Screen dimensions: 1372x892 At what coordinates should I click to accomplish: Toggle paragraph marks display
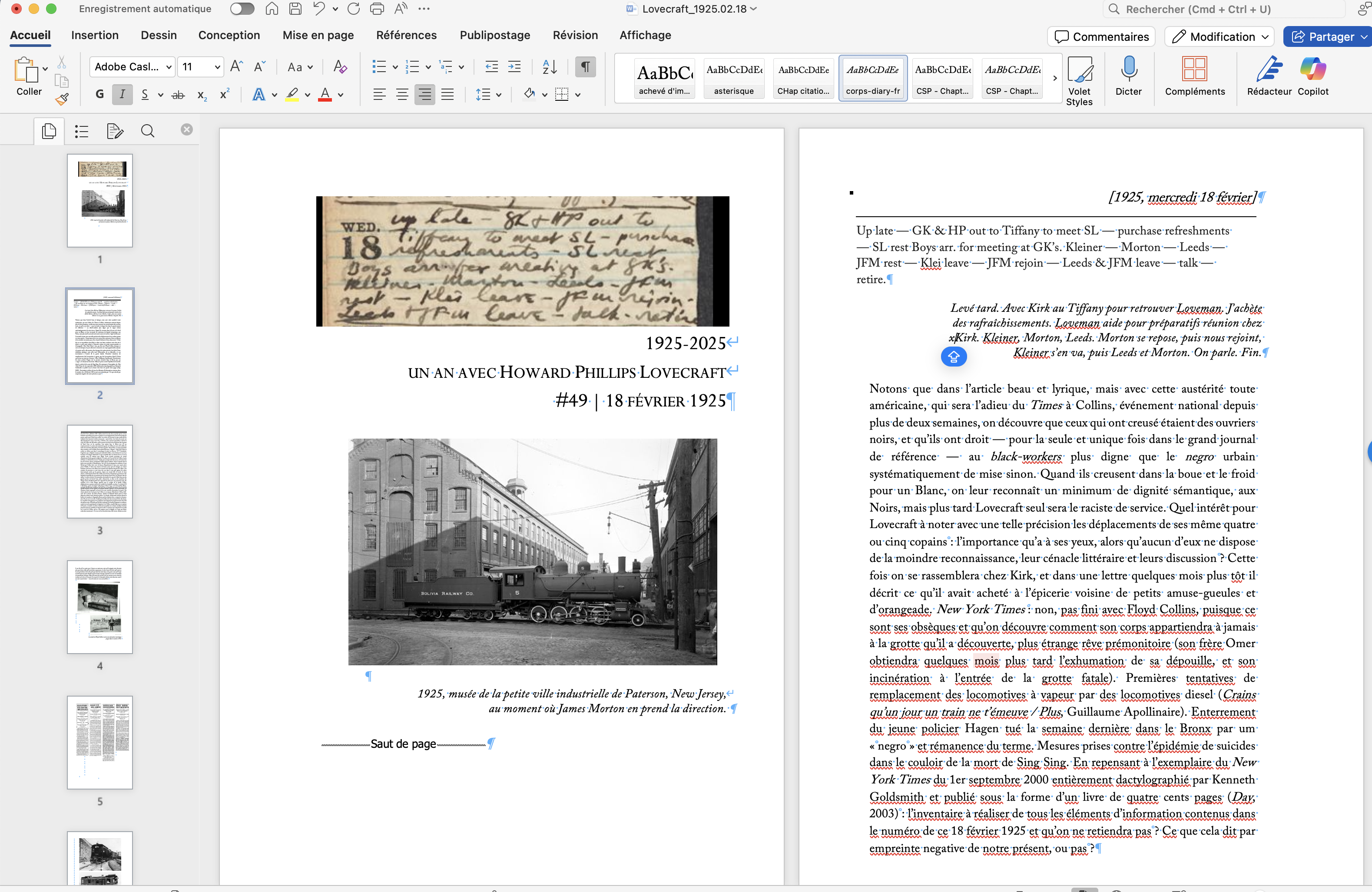pos(585,67)
